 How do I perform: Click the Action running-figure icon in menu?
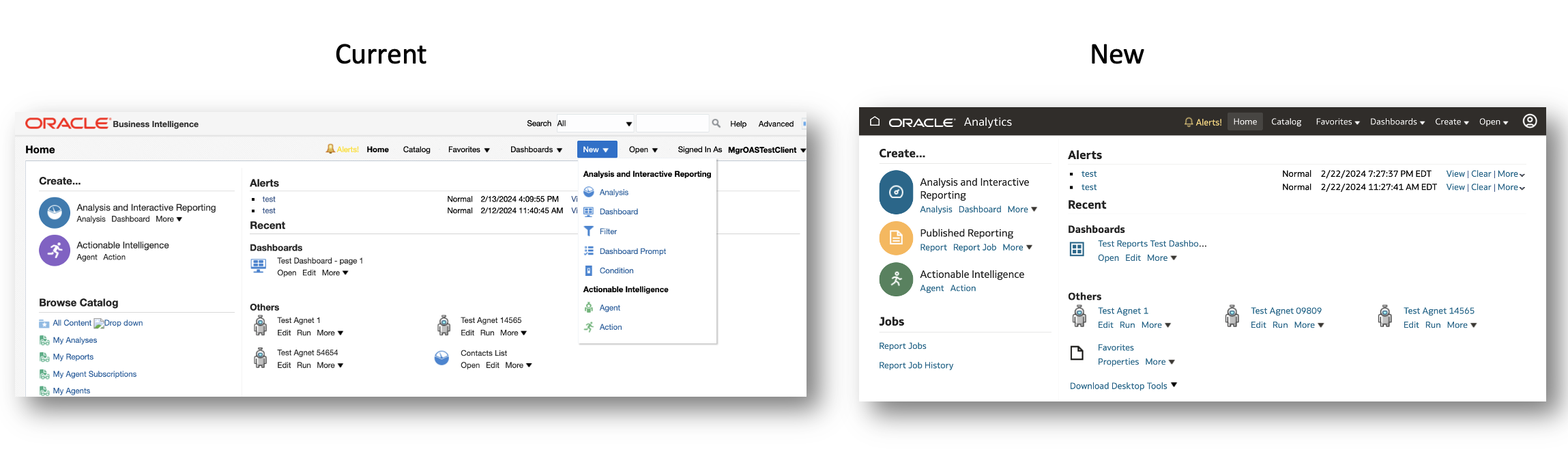(589, 327)
